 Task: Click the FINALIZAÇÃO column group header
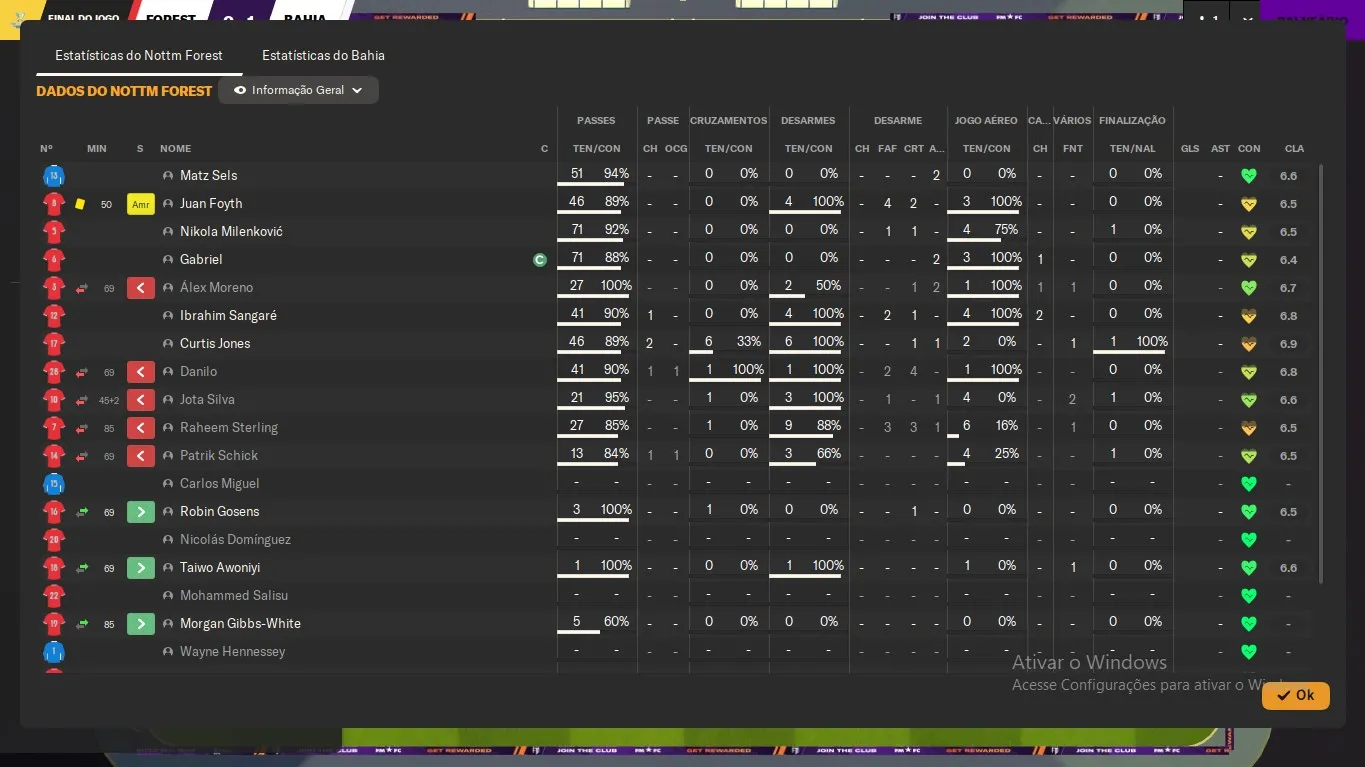[1132, 121]
